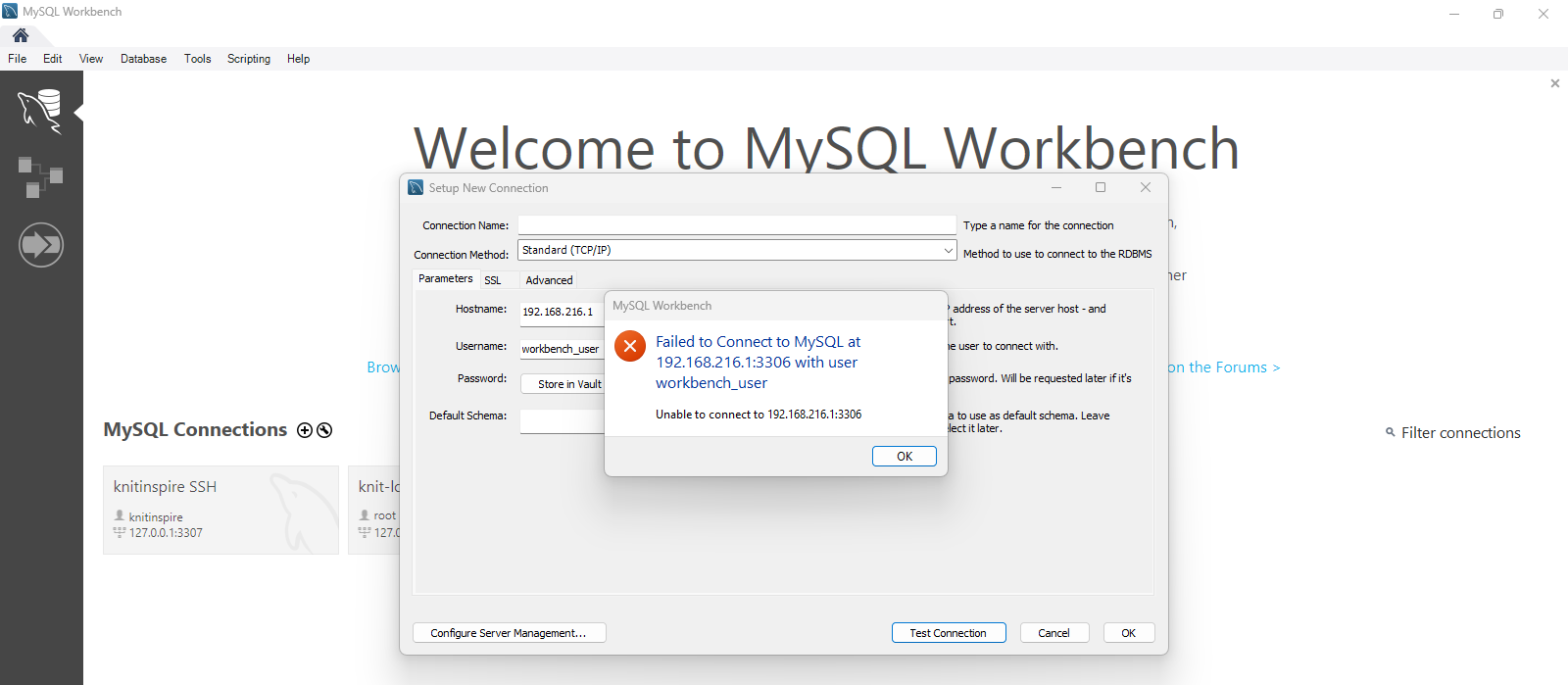
Task: Open the MySQL connections dolphin sidebar icon
Action: 40,110
